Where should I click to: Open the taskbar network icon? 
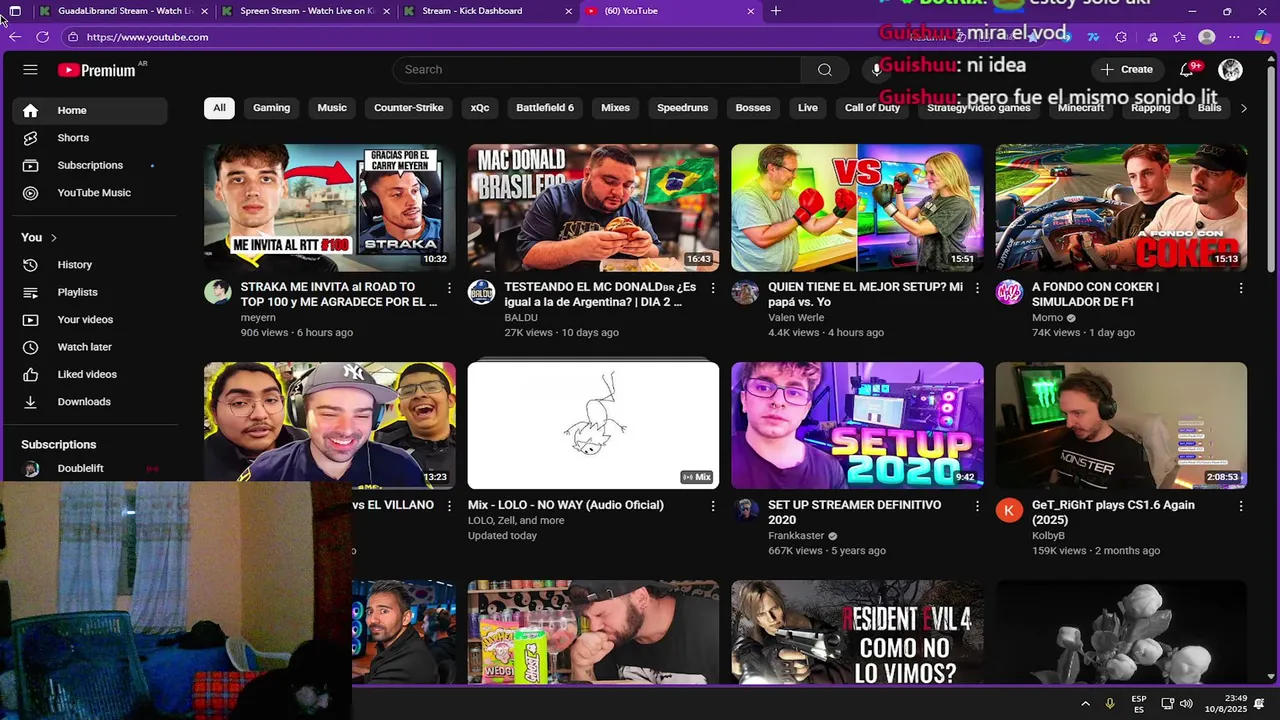(1166, 704)
